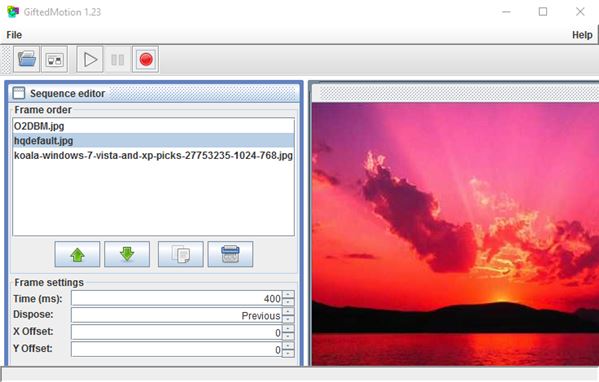Click the Sequence editor panel icon

pyautogui.click(x=19, y=93)
